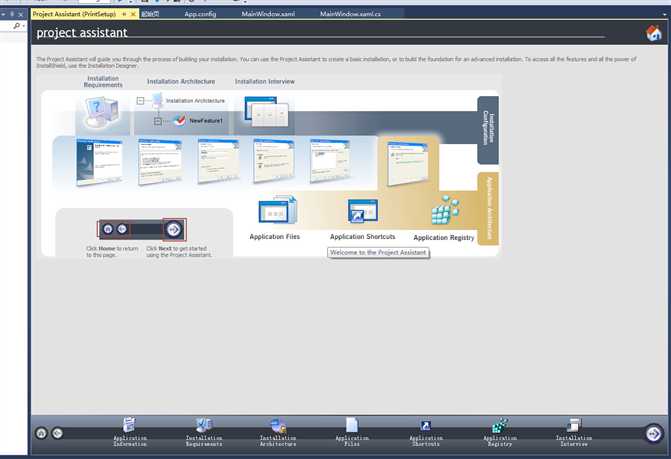Click the house icon in the project assistant header
Screen dimensions: 671x459
[x=653, y=33]
